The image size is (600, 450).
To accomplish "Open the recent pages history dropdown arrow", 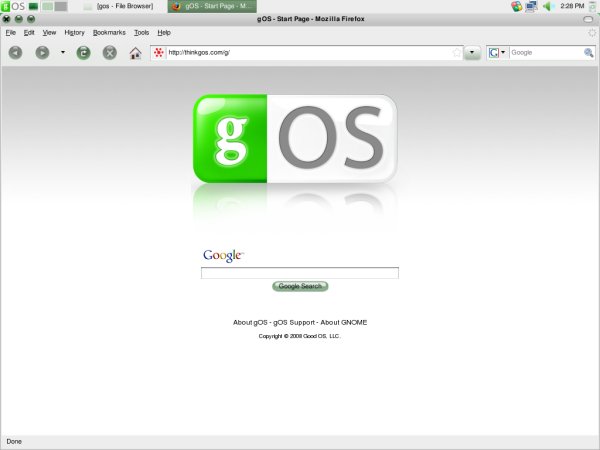I will click(x=63, y=52).
